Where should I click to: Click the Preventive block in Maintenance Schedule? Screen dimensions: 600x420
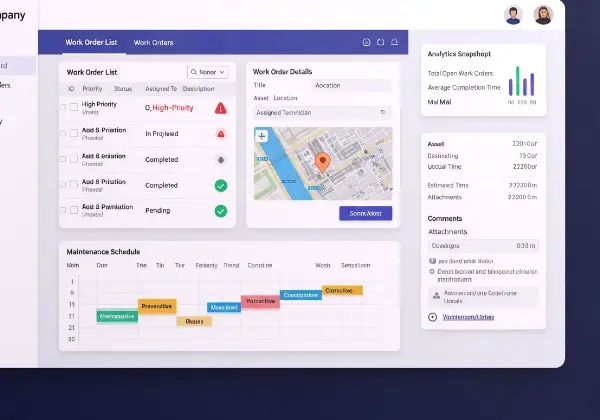tap(157, 306)
